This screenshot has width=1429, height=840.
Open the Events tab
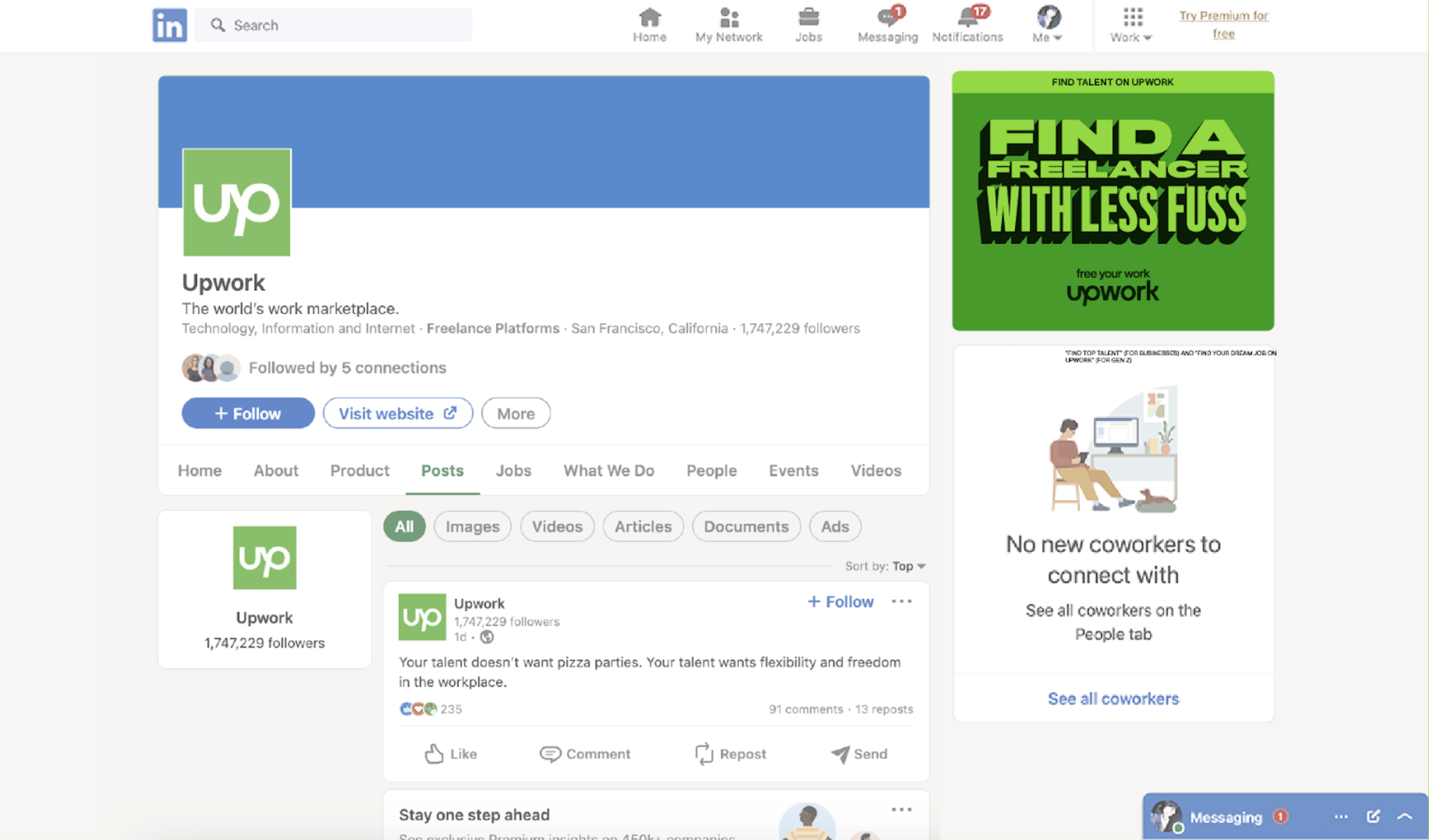click(x=793, y=470)
